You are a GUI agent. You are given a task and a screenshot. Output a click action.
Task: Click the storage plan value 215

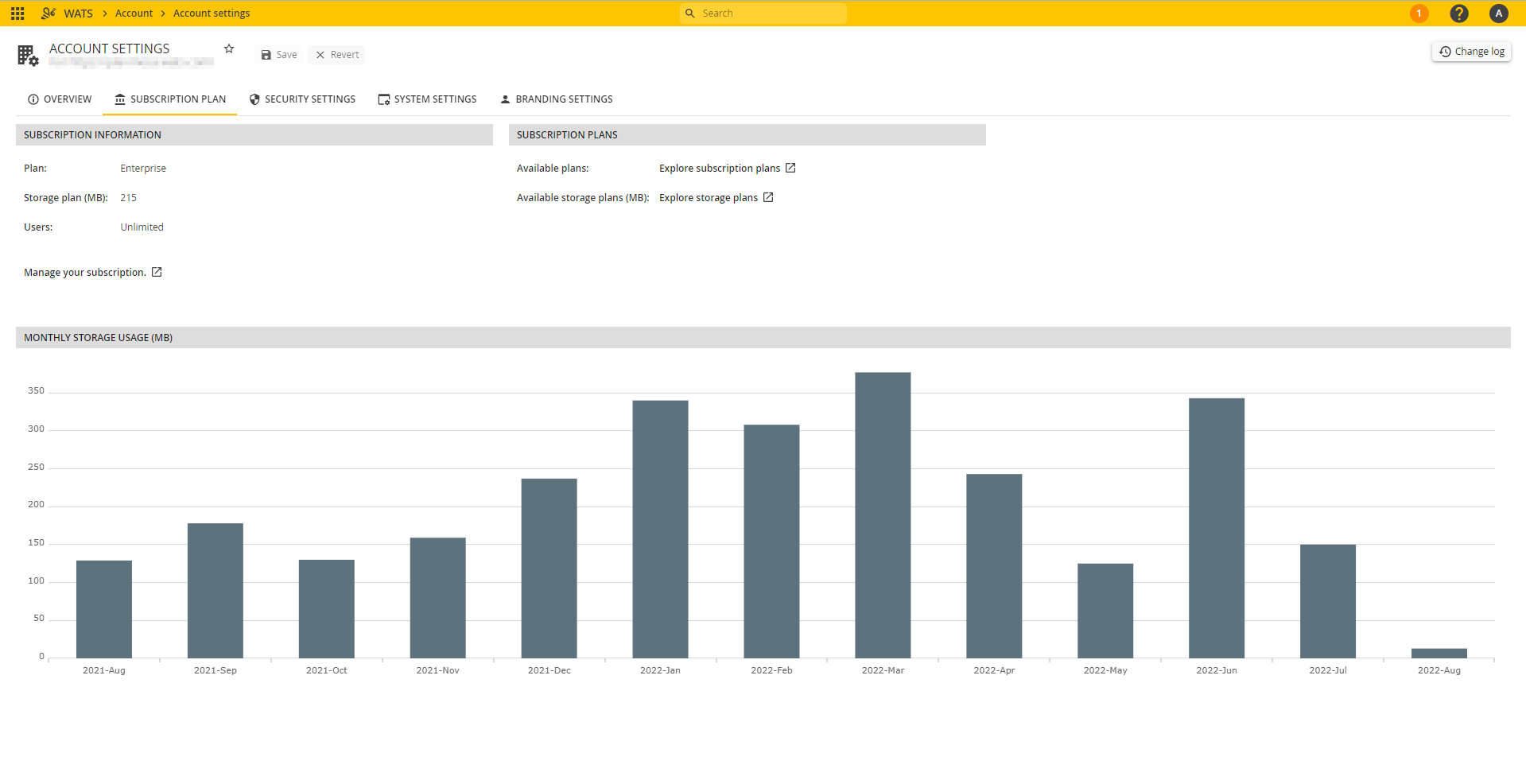tap(129, 198)
